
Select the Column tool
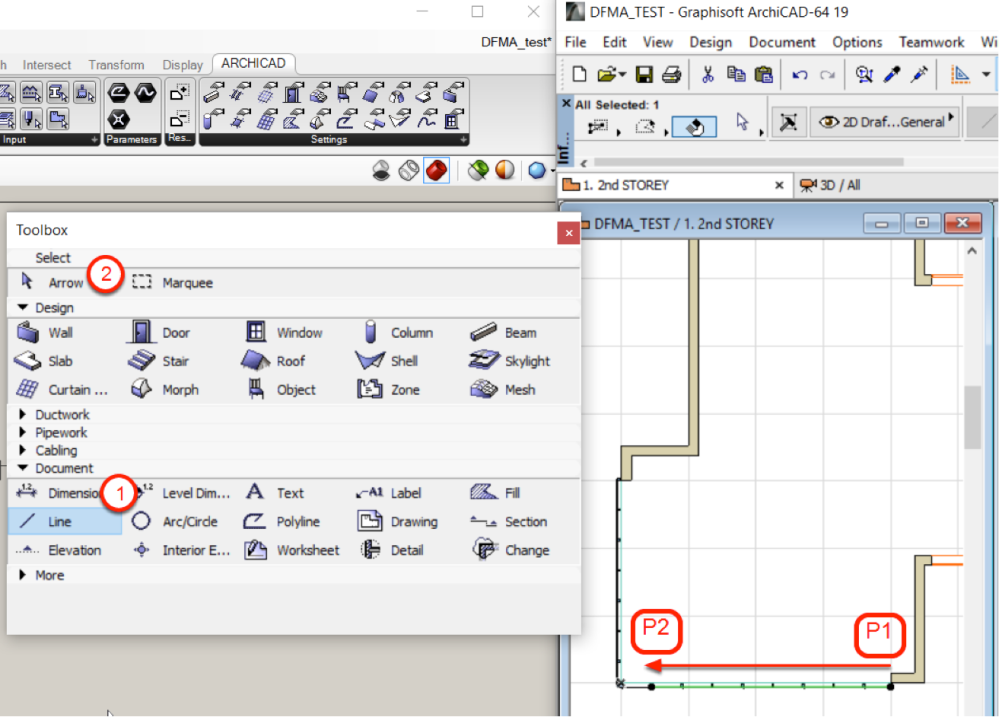(398, 333)
